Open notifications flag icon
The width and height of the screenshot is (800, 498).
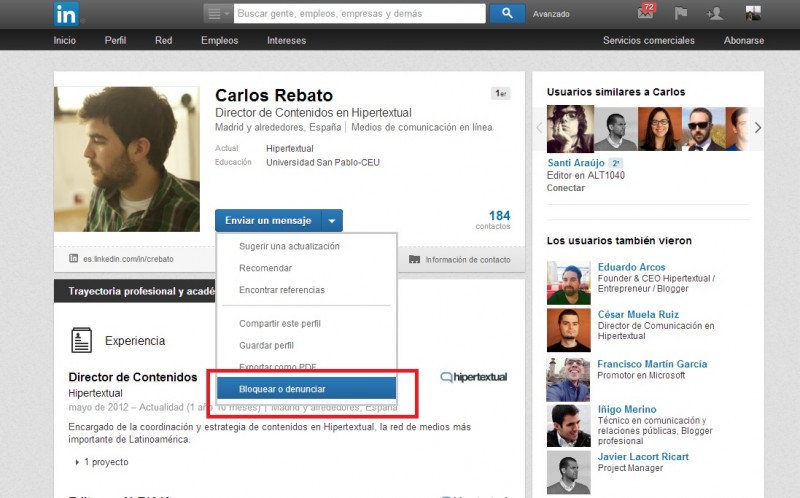pyautogui.click(x=681, y=13)
